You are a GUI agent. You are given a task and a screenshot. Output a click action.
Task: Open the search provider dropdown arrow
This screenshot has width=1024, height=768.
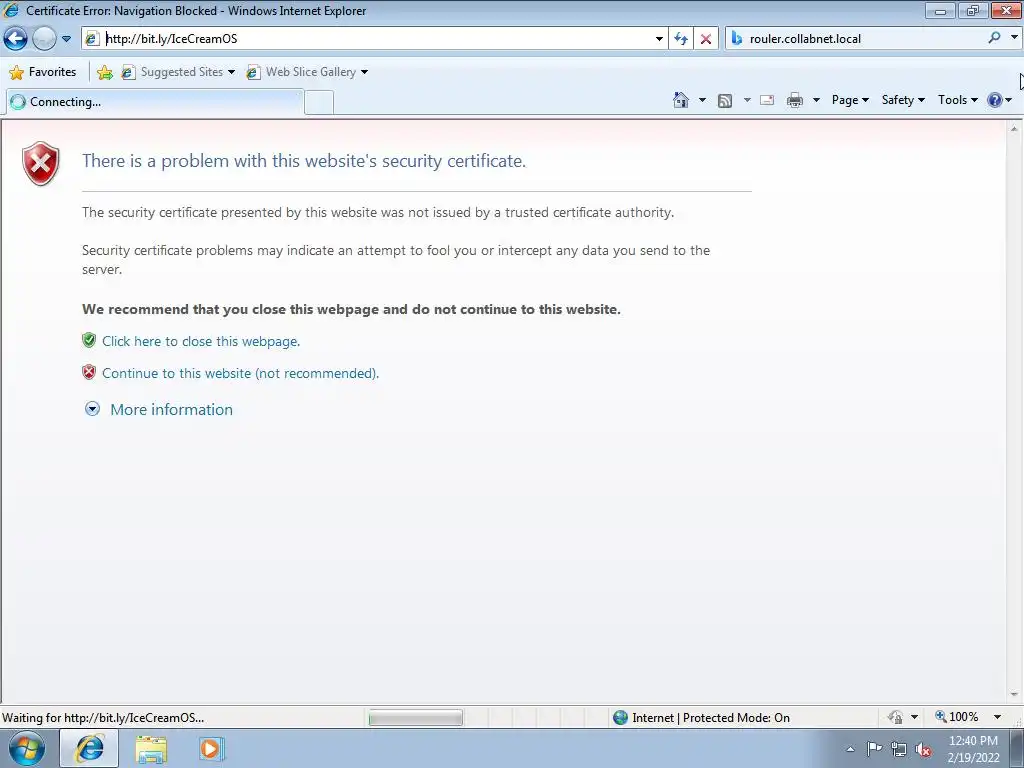pos(1014,38)
